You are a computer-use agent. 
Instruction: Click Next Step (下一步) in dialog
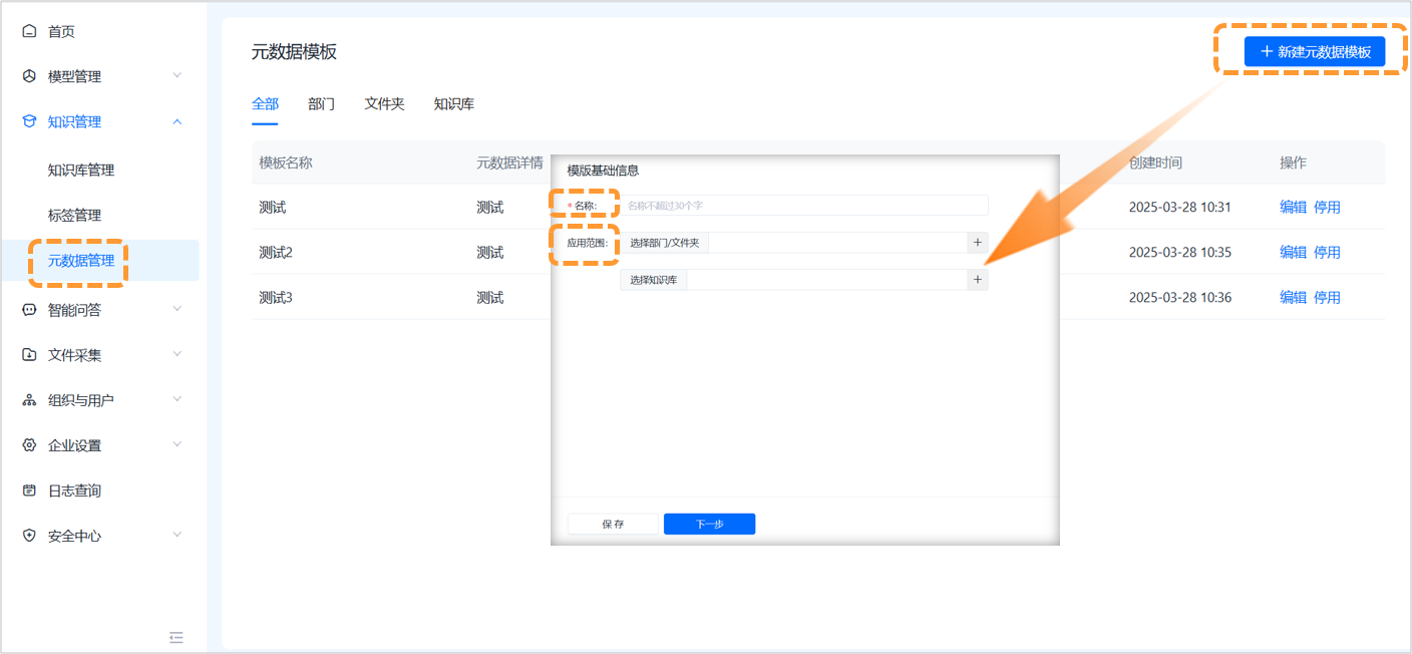coord(709,524)
